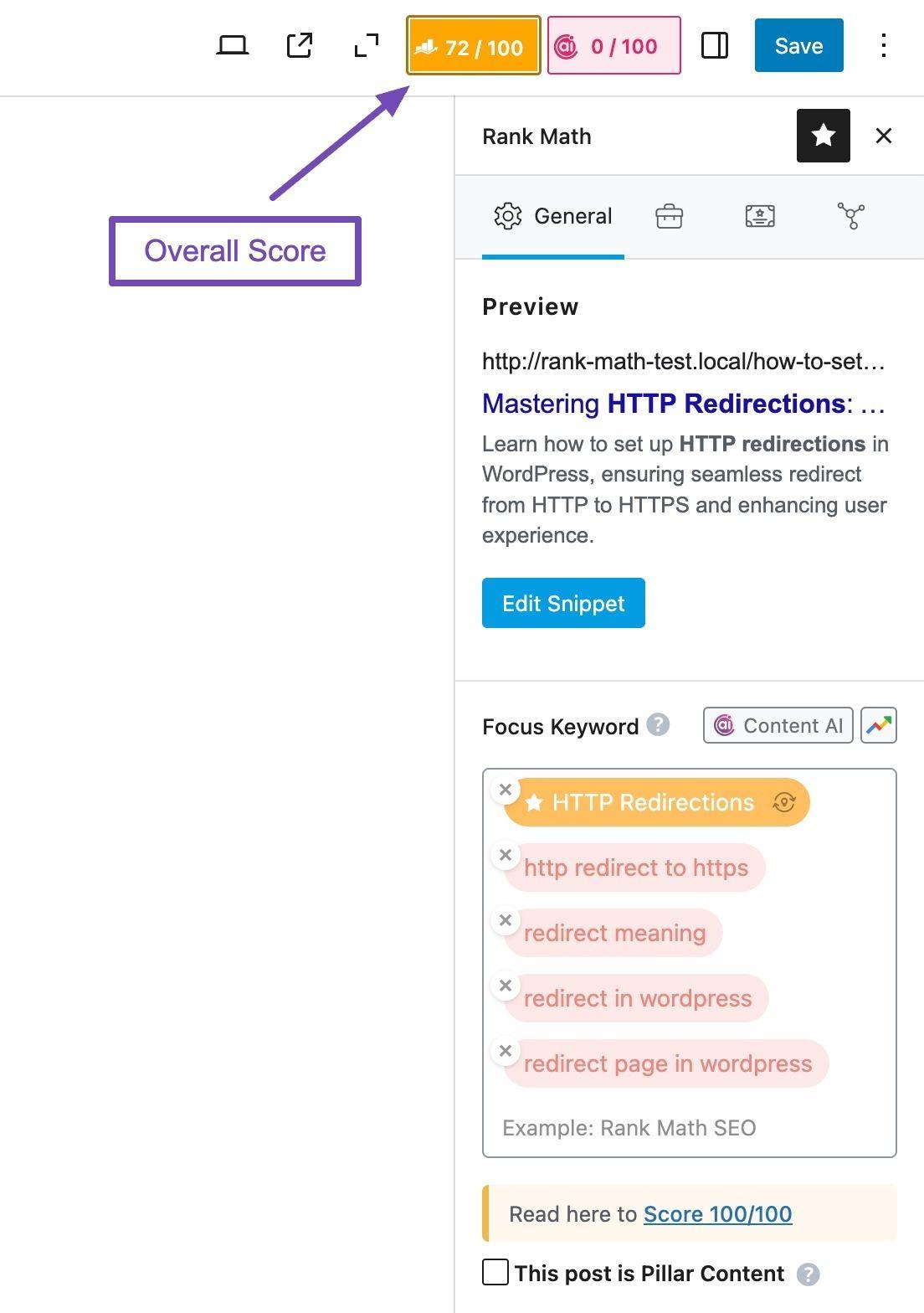This screenshot has width=924, height=1313.
Task: Open the Score 100/100 link
Action: tap(717, 1213)
